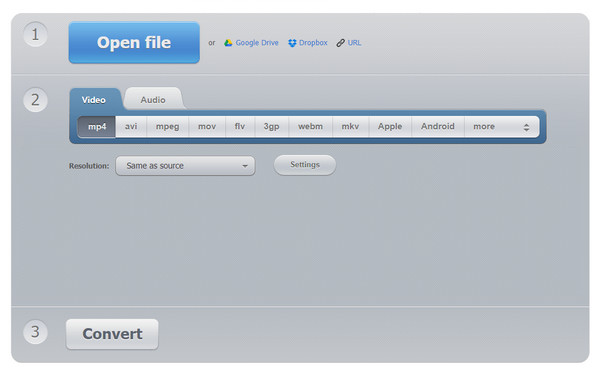Click the Google Drive icon

tap(228, 43)
